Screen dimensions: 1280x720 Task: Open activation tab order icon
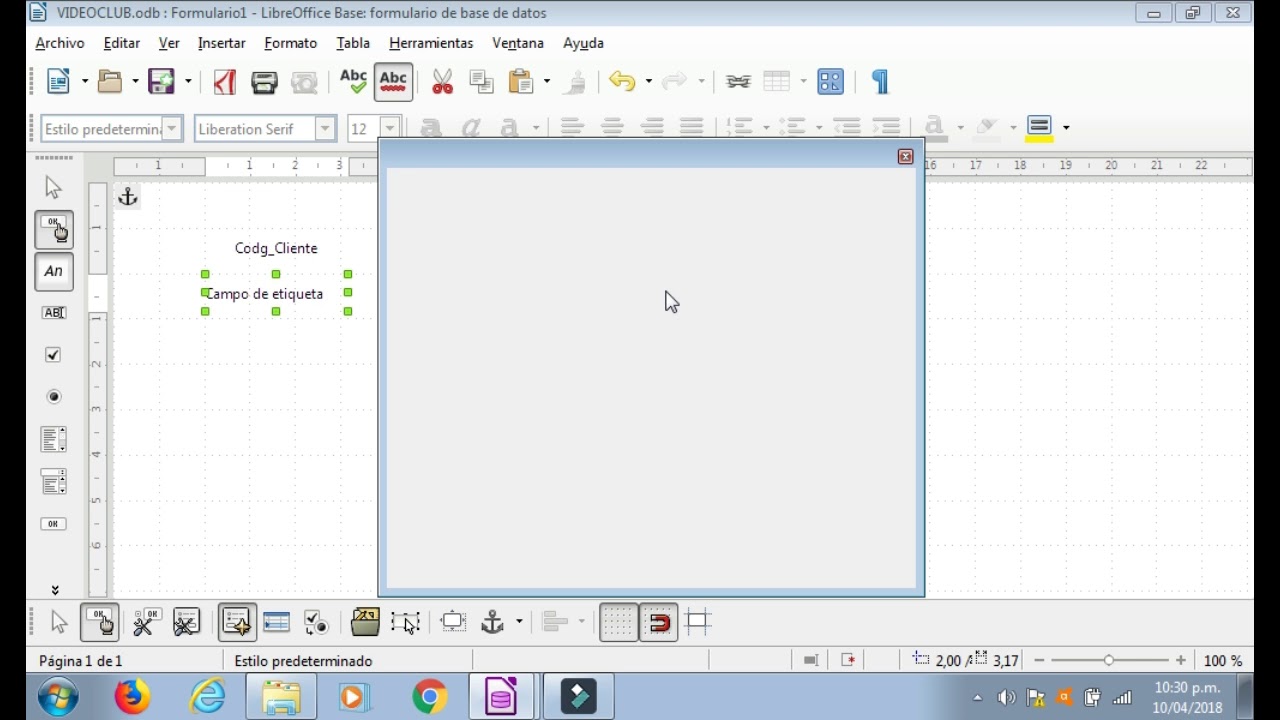point(316,622)
